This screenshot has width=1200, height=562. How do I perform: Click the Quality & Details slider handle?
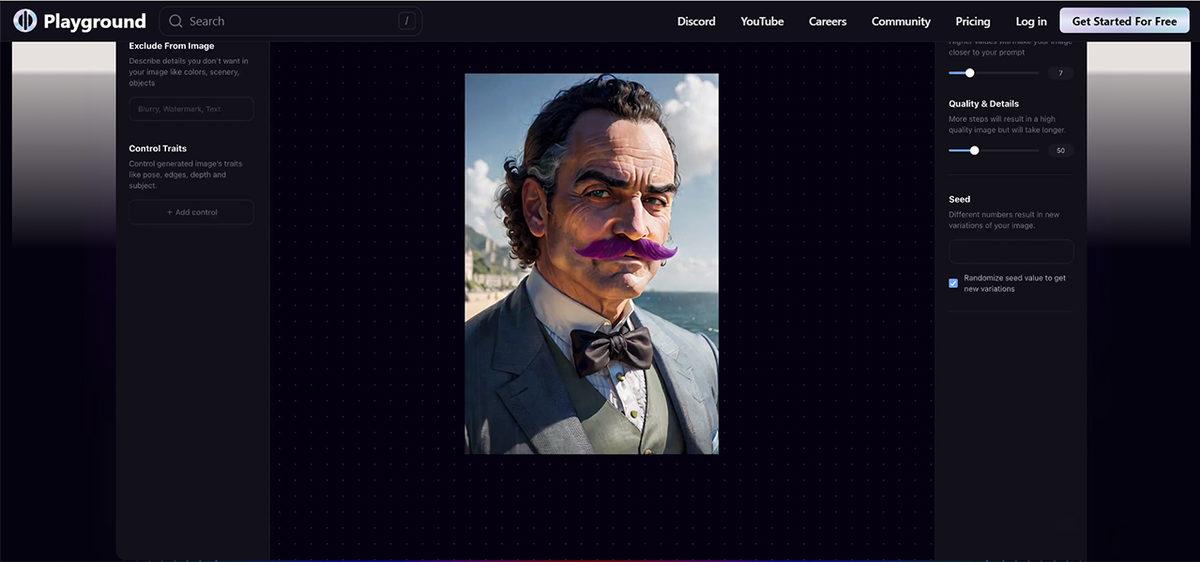pos(974,150)
